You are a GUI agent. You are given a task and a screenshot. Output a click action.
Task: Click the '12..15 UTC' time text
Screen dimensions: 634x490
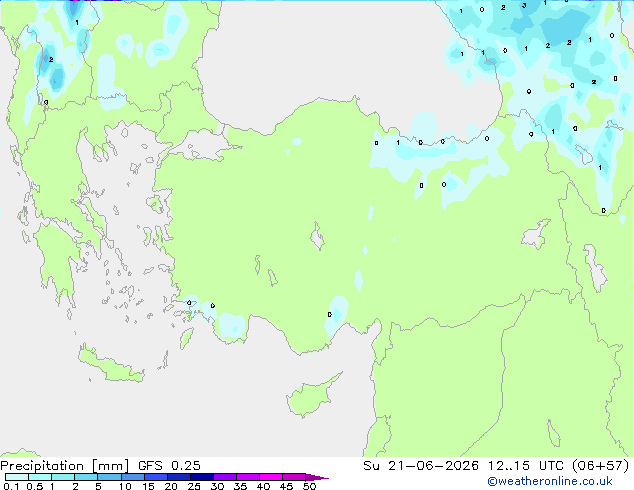(525, 466)
